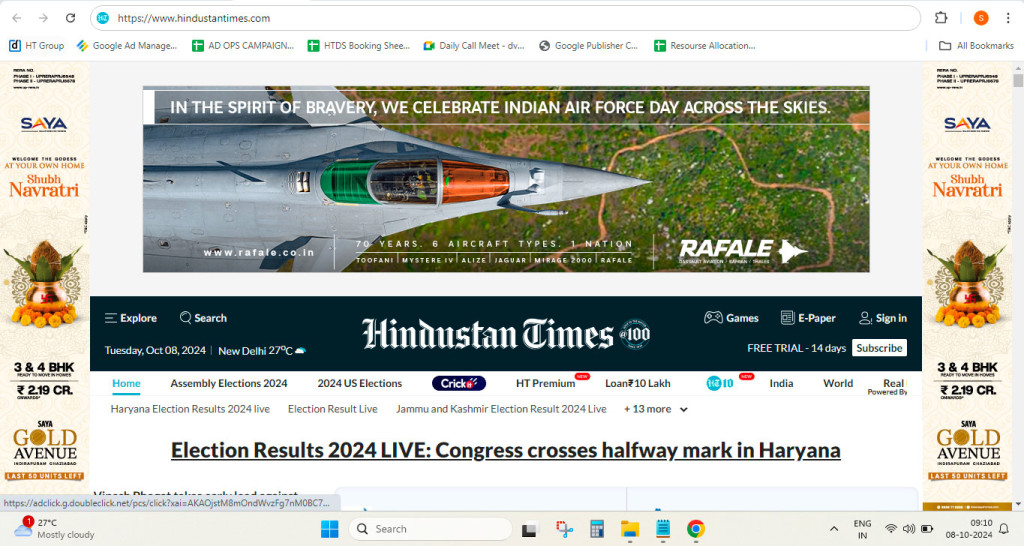This screenshot has height=546, width=1024.
Task: Open the browser extensions puzzle icon
Action: pyautogui.click(x=941, y=18)
